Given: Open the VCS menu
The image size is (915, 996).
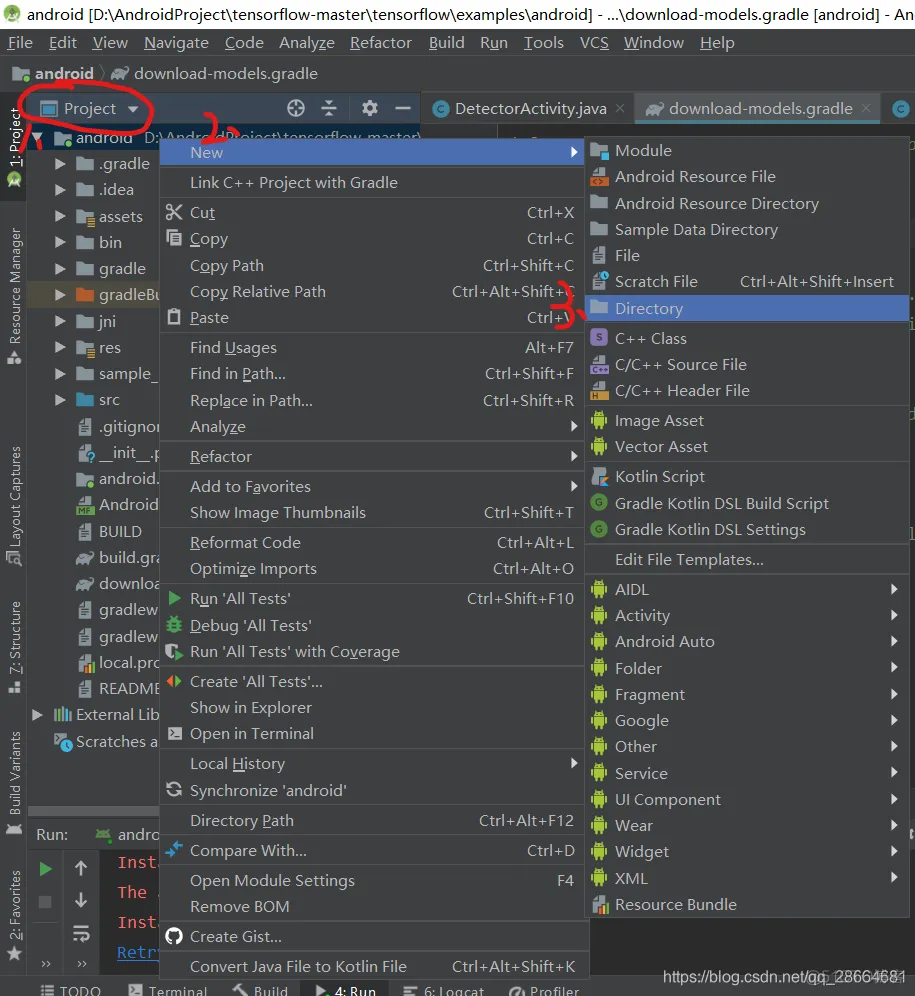Looking at the screenshot, I should [594, 43].
